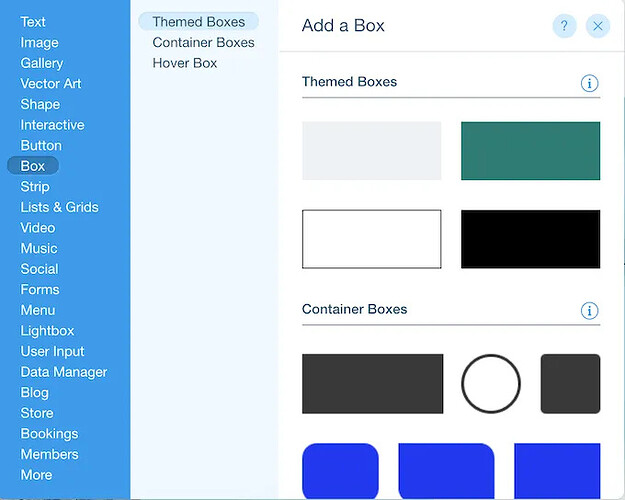Go to Lists & Grids in sidebar
The image size is (625, 500).
[59, 207]
